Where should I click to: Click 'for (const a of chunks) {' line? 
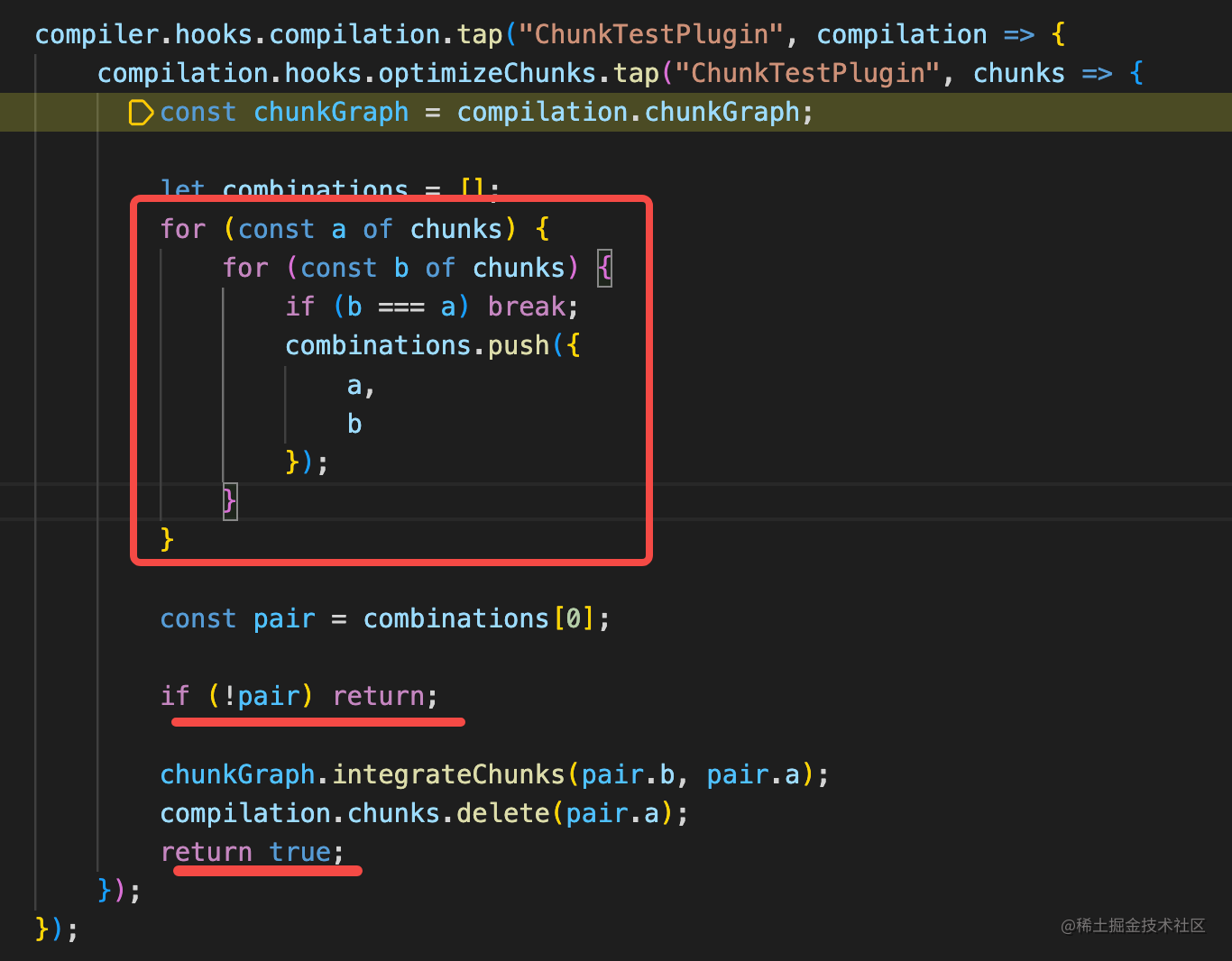click(354, 229)
